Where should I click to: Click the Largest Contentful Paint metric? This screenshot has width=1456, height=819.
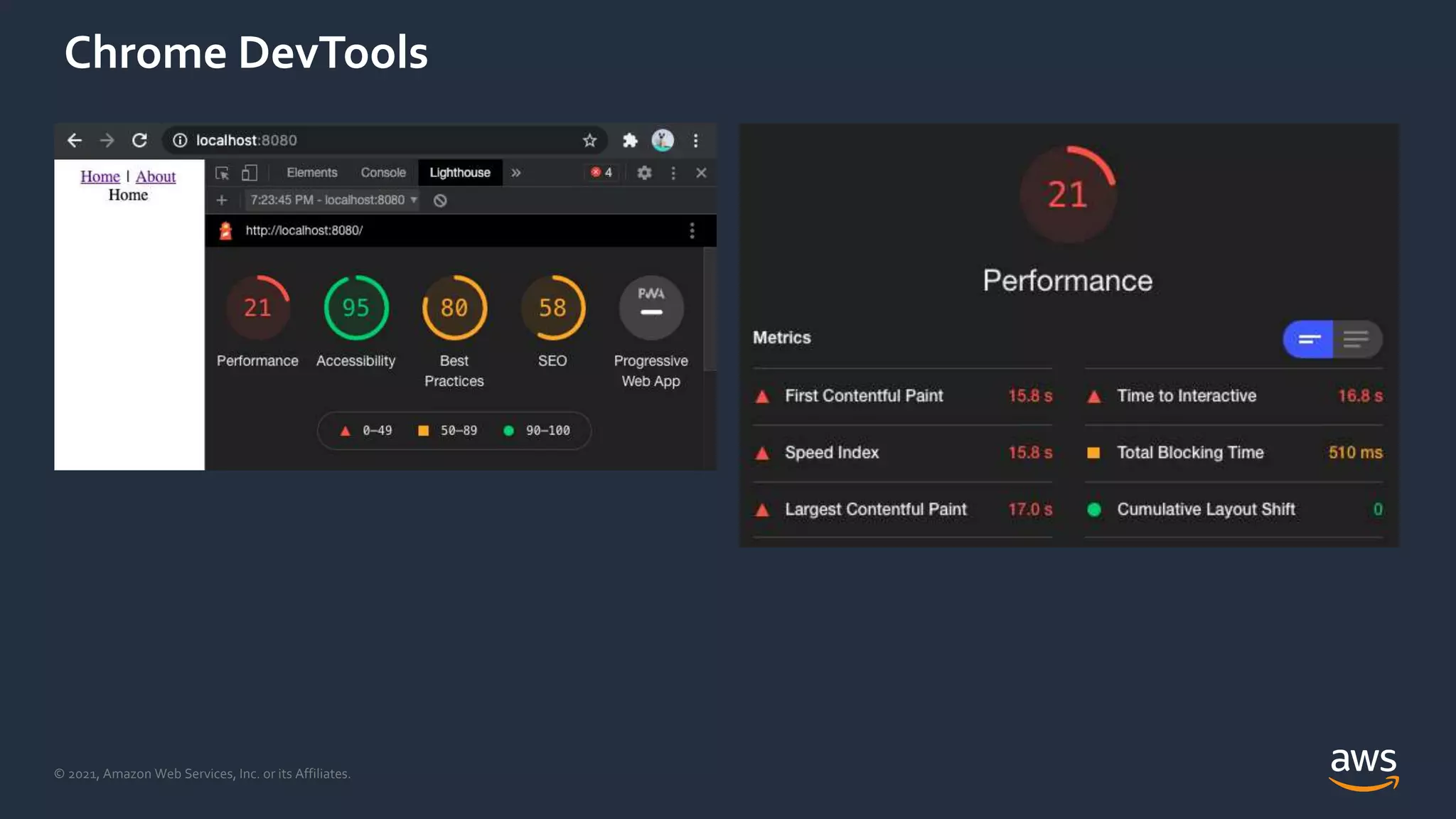pyautogui.click(x=903, y=510)
